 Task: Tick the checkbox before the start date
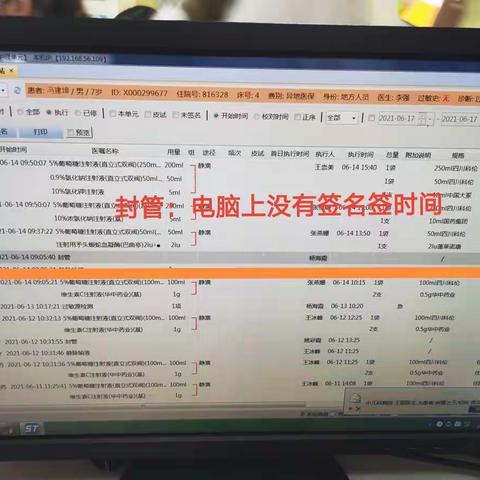tap(372, 118)
